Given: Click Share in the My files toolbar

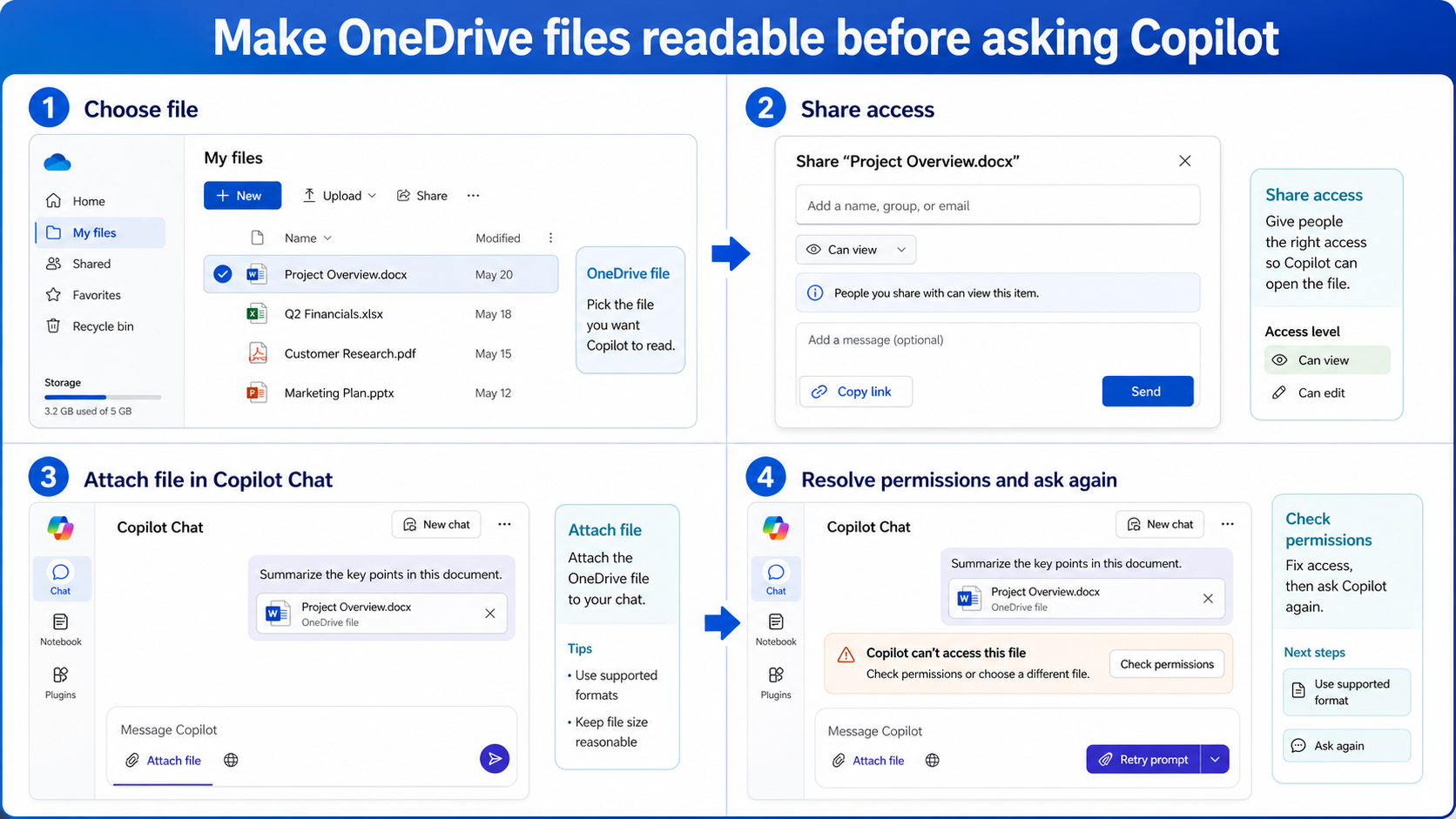Looking at the screenshot, I should tap(422, 196).
